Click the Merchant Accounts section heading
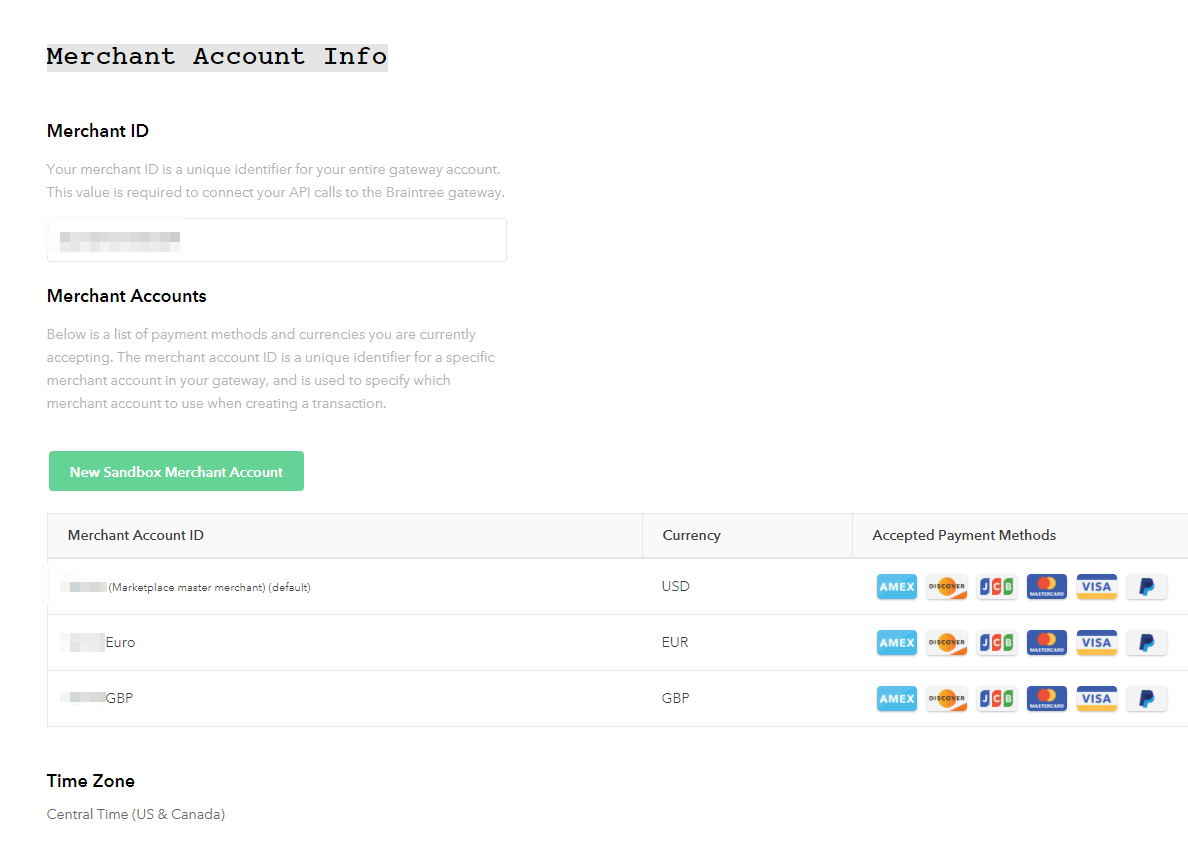 pos(127,296)
